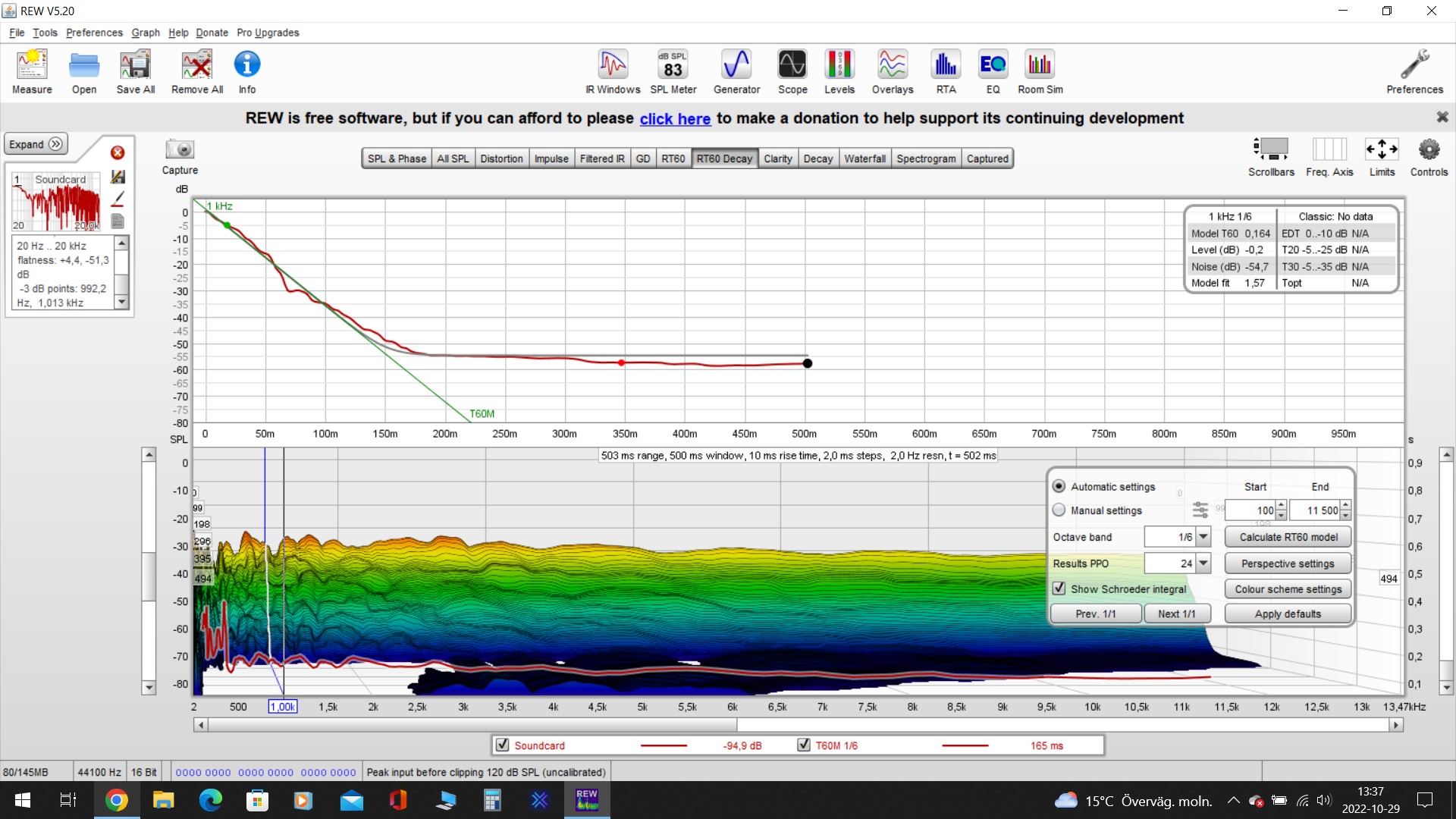1456x819 pixels.
Task: Toggle graph Scrollbars
Action: [1271, 157]
